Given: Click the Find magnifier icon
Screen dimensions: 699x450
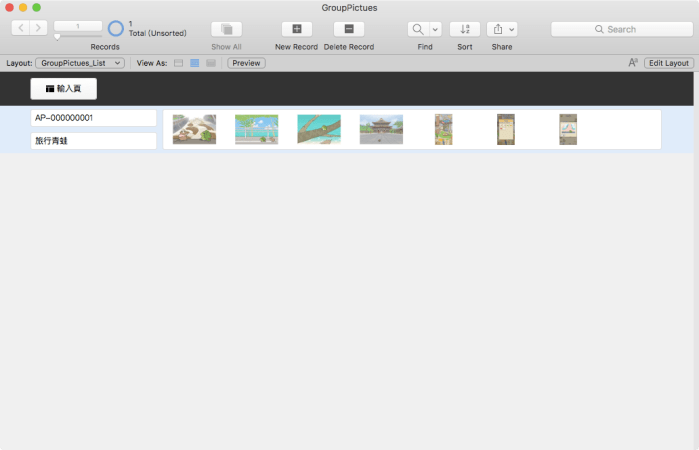Looking at the screenshot, I should 418,29.
